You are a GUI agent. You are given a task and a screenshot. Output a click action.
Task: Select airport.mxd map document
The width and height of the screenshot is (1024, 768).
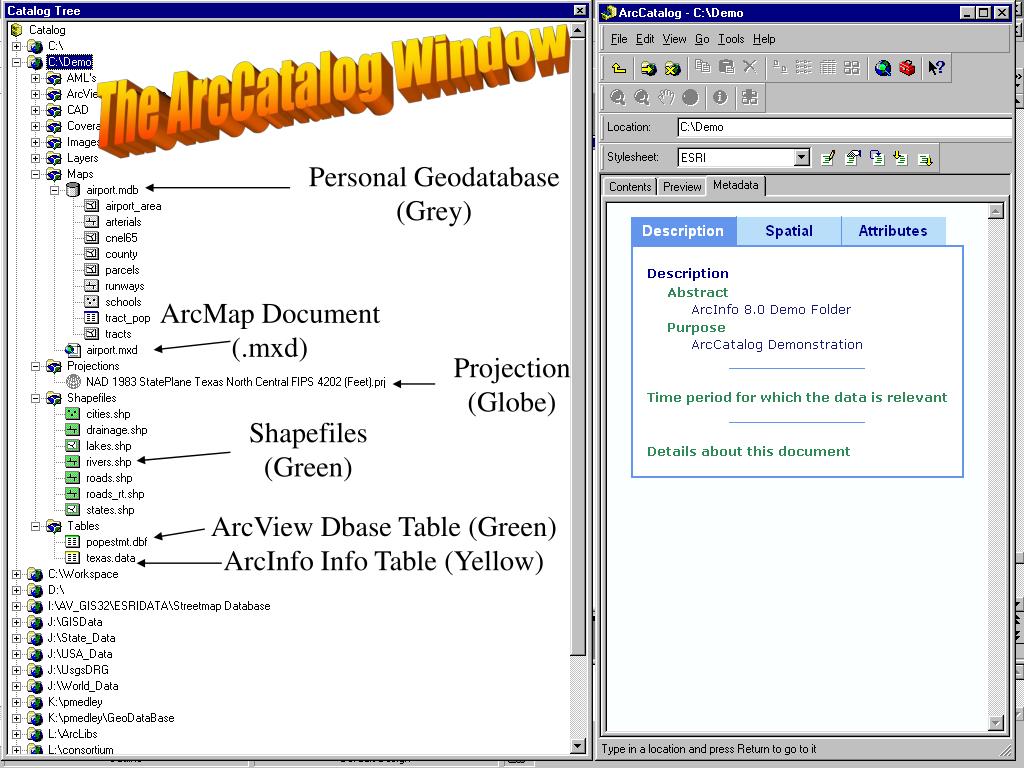coord(112,351)
